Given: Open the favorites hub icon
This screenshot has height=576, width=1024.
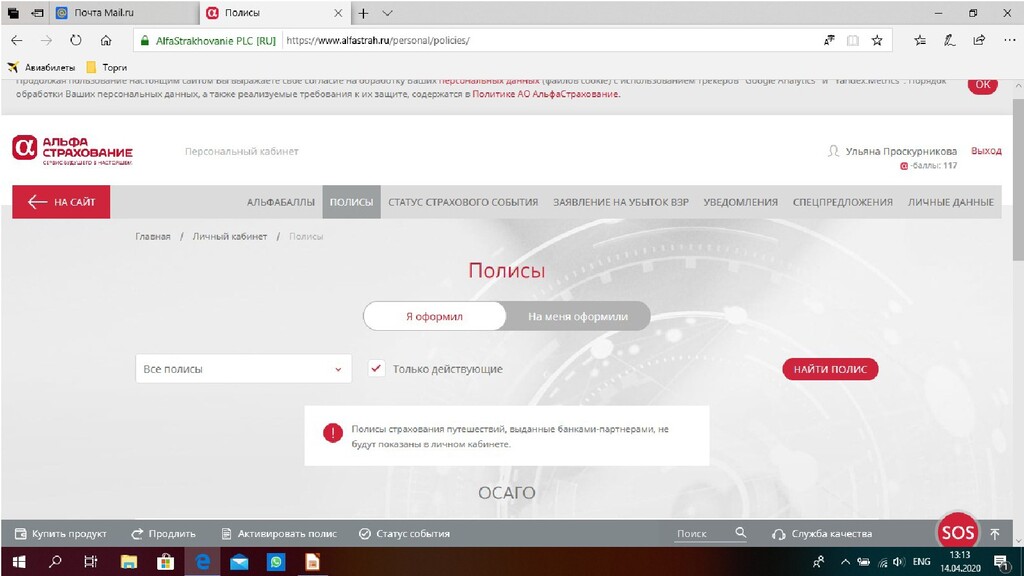Looking at the screenshot, I should (920, 40).
